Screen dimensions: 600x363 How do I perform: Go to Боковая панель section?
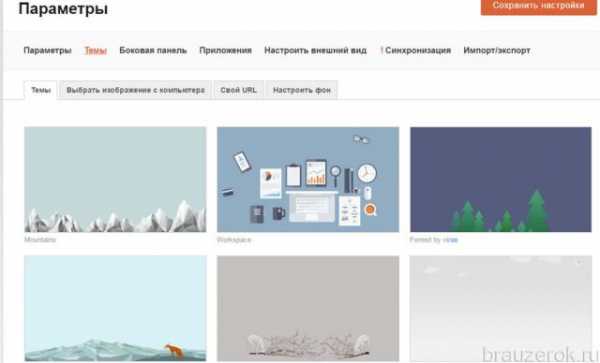click(153, 50)
